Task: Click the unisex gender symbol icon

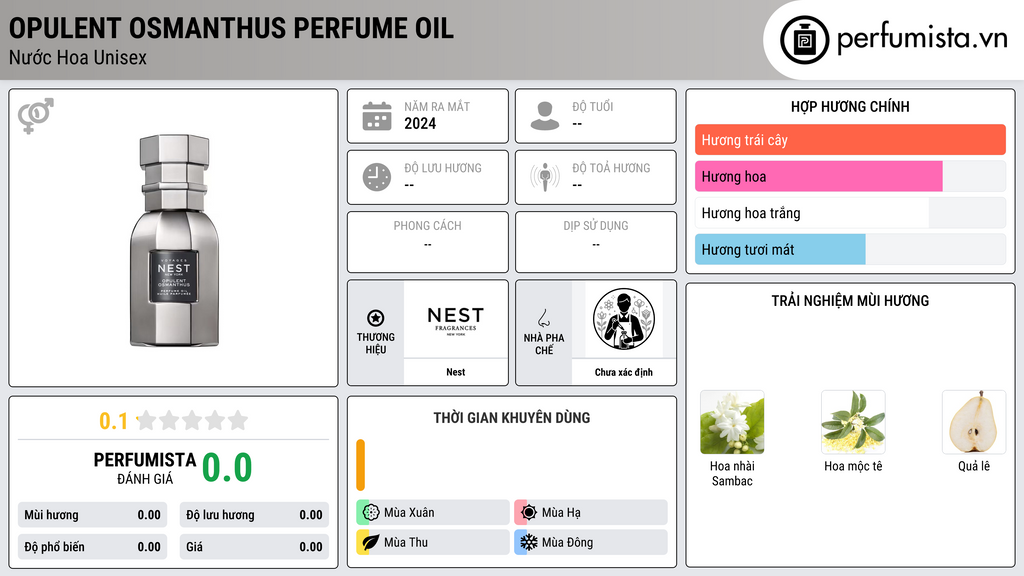Action: (36, 116)
